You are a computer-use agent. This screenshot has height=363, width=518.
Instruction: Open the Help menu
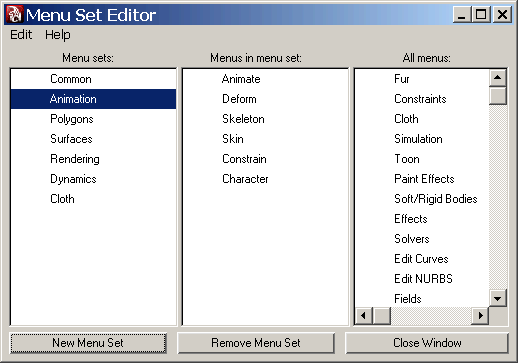coord(58,35)
